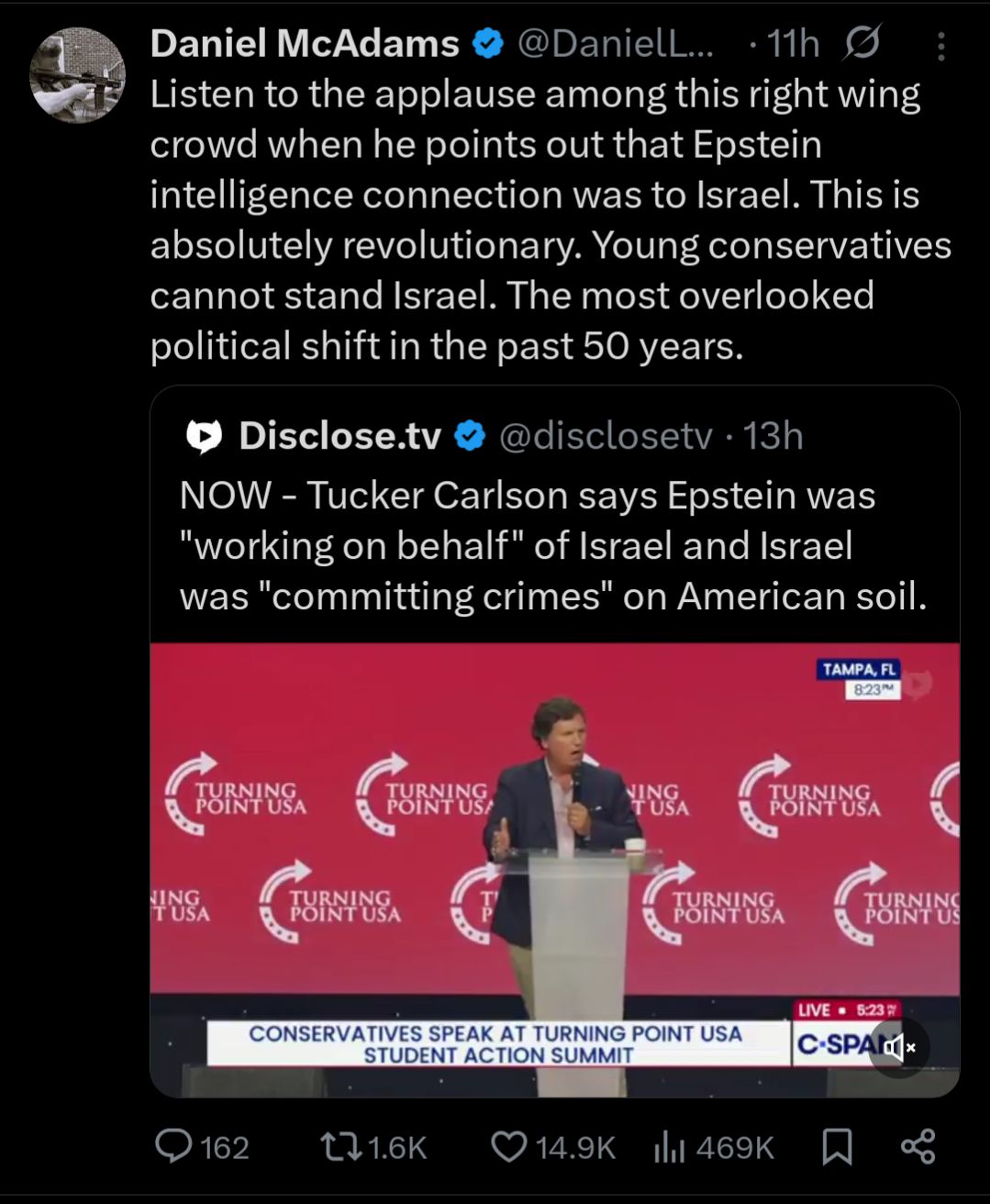Play the Tucker Carlson video
The width and height of the screenshot is (990, 1204).
coord(555,869)
